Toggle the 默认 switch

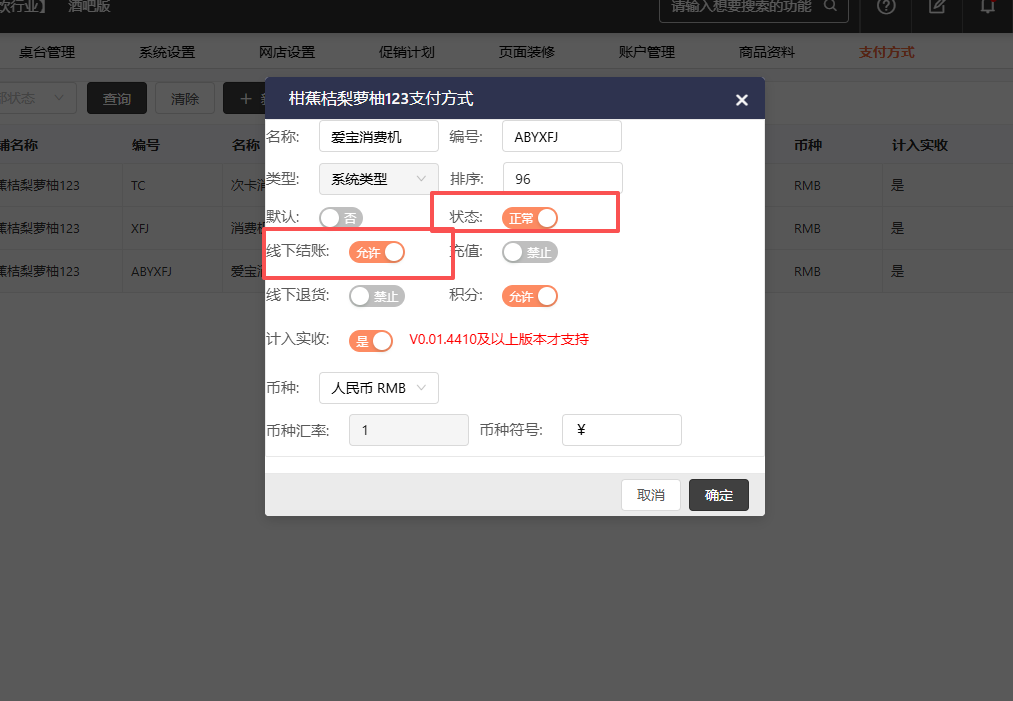click(x=340, y=217)
